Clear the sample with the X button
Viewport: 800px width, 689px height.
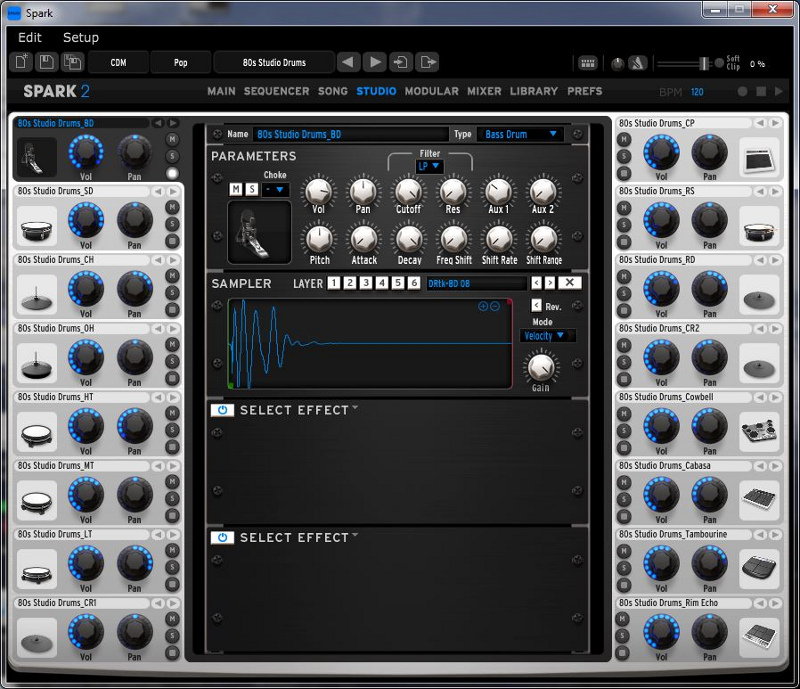(x=569, y=282)
